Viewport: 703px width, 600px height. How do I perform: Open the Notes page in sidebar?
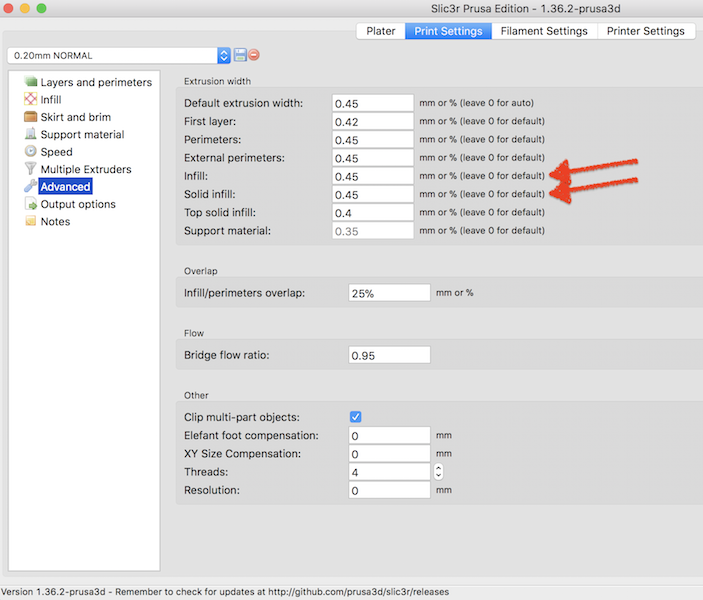(54, 221)
